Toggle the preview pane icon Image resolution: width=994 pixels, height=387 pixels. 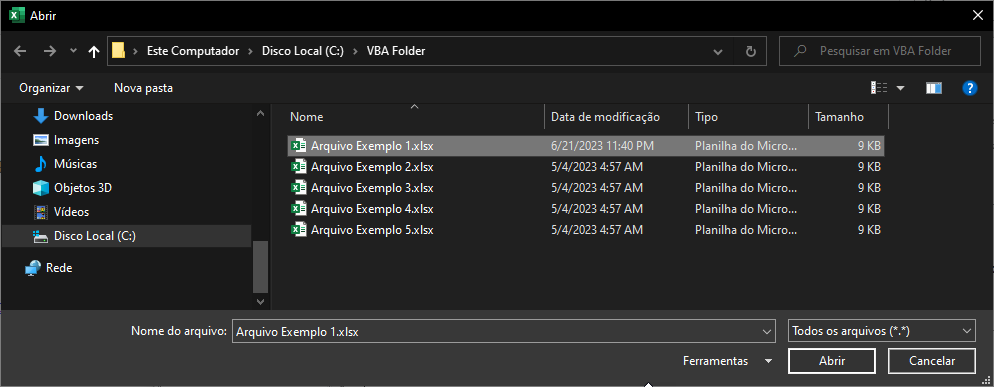pos(933,88)
